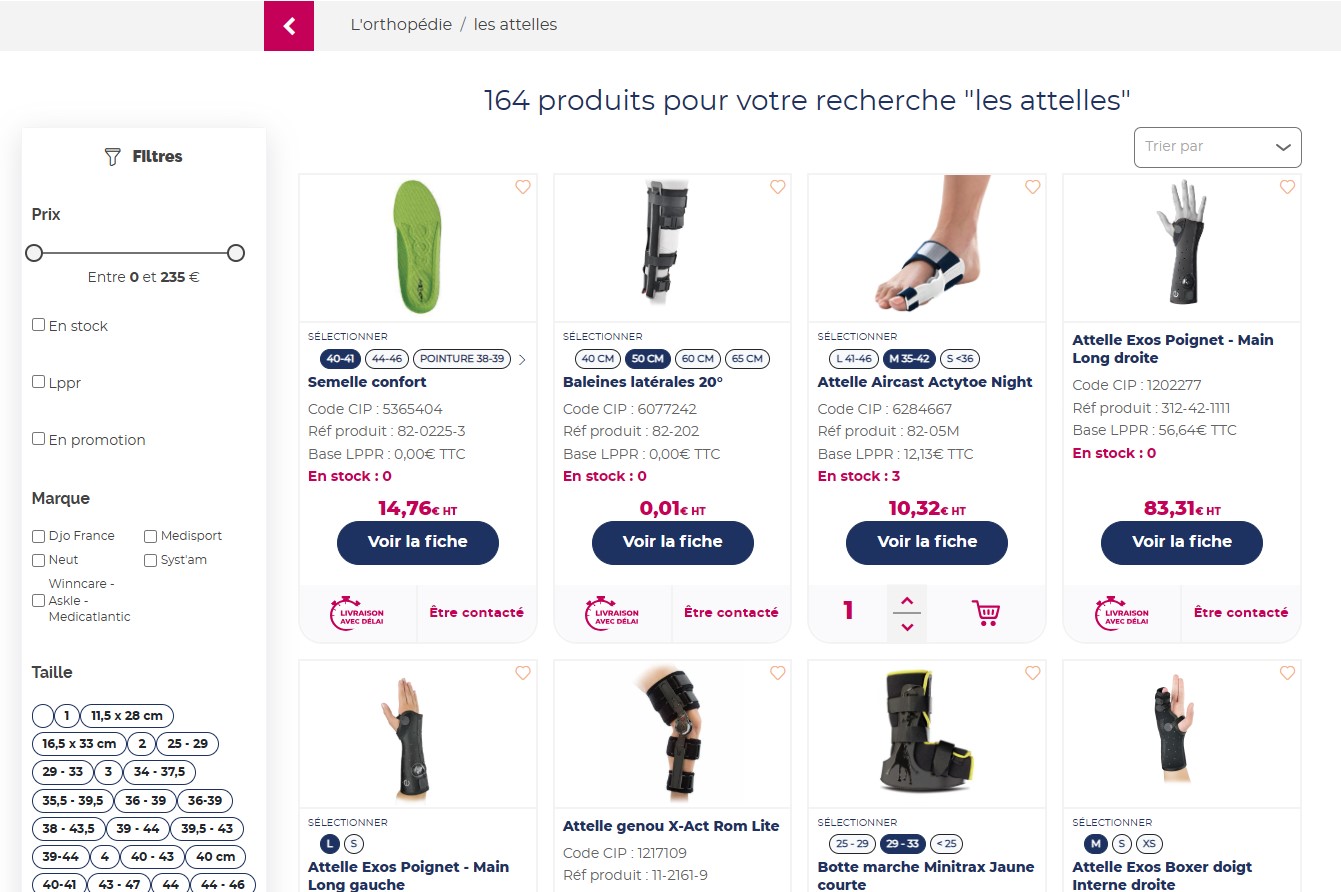Click the shopping cart icon for Actytoe Night

(986, 612)
